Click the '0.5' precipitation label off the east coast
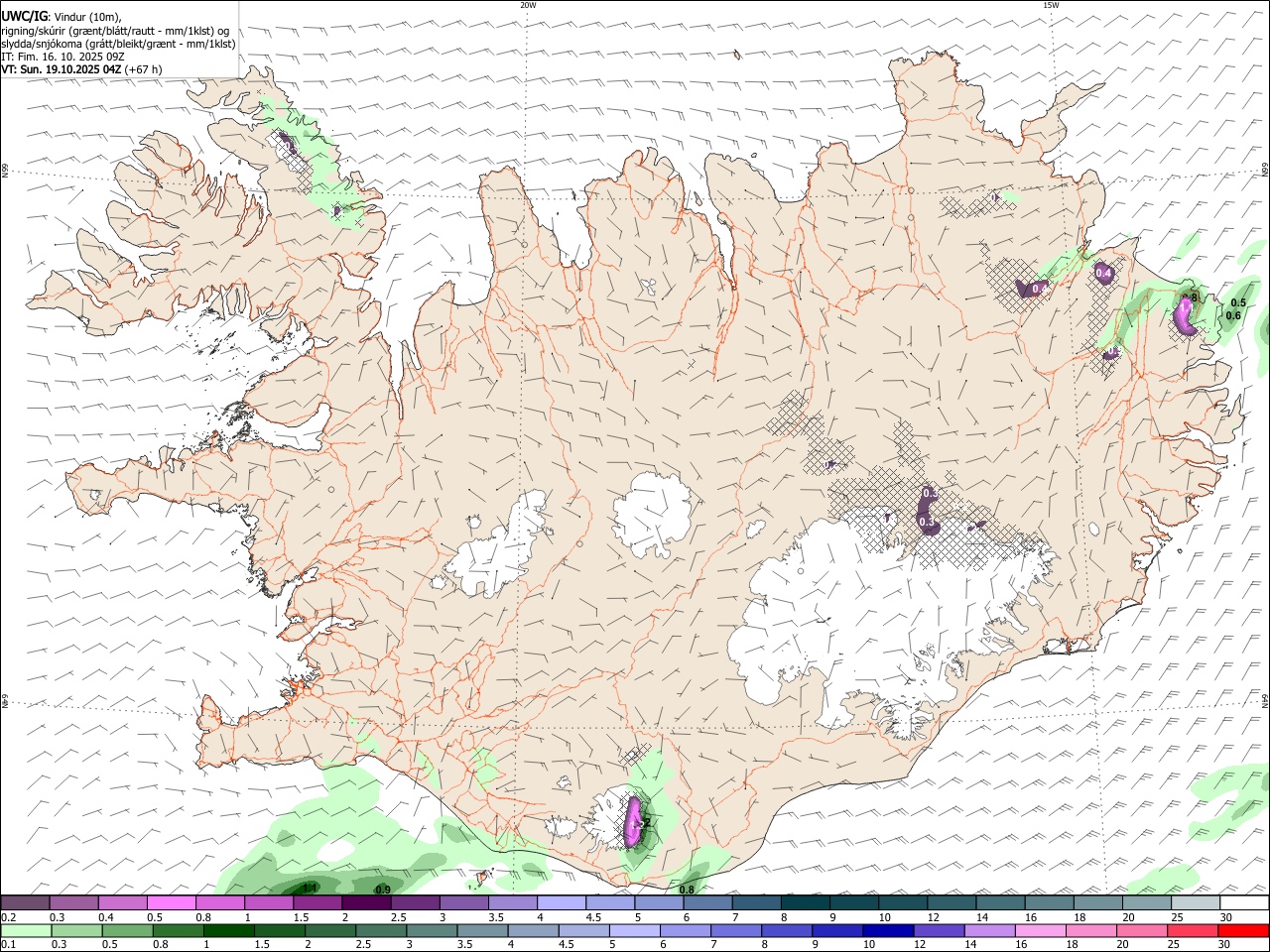Image resolution: width=1270 pixels, height=952 pixels. pos(1238,302)
